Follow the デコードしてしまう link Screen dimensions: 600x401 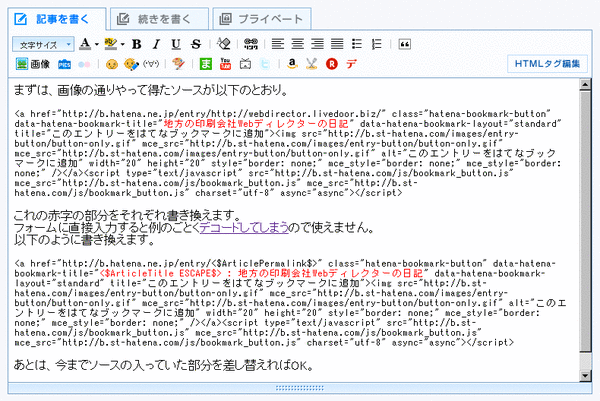coord(244,228)
